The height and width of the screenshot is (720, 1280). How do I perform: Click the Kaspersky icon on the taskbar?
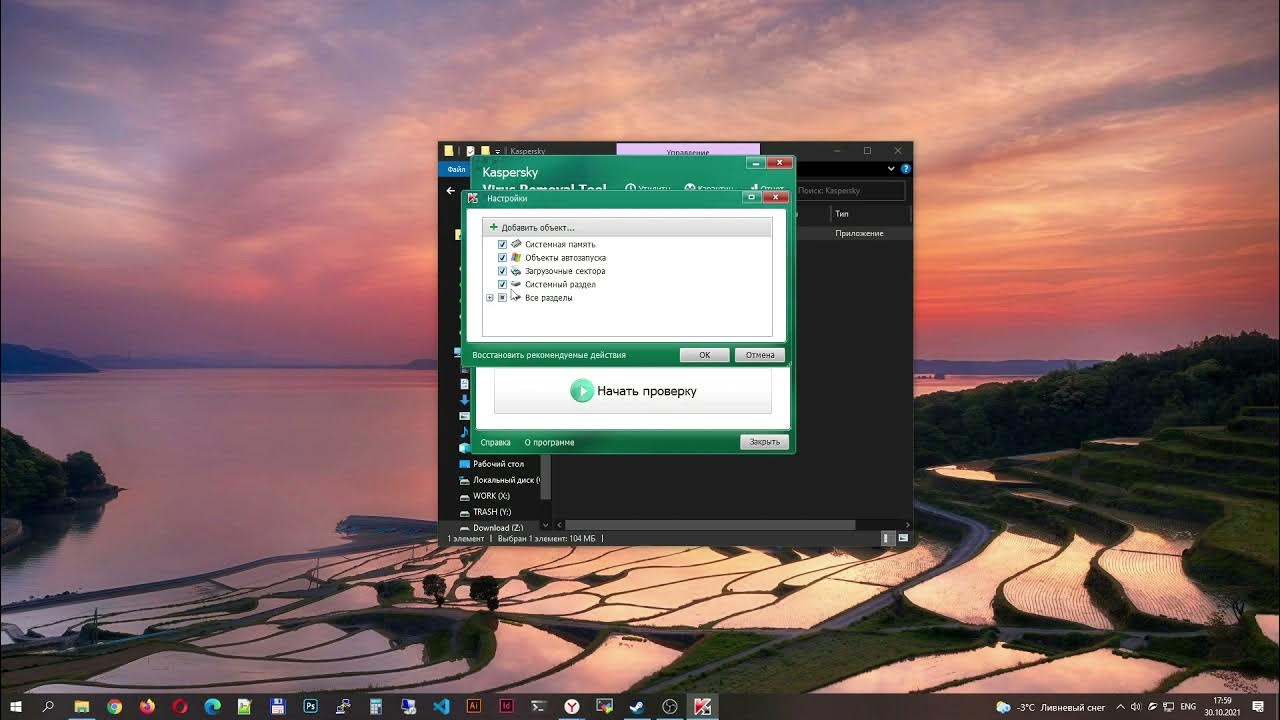[x=702, y=706]
